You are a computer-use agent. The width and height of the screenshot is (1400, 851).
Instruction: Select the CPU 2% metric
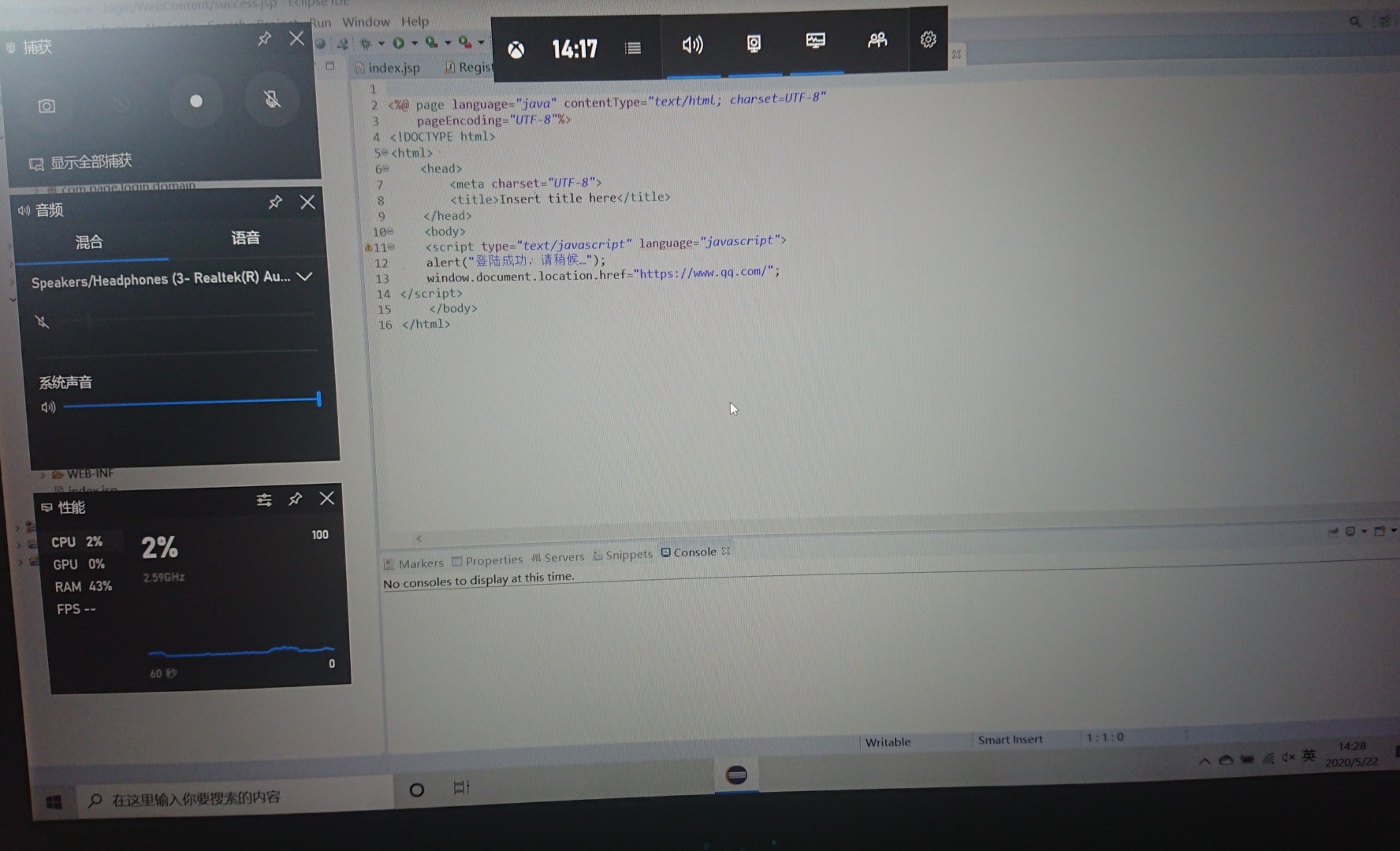[77, 542]
